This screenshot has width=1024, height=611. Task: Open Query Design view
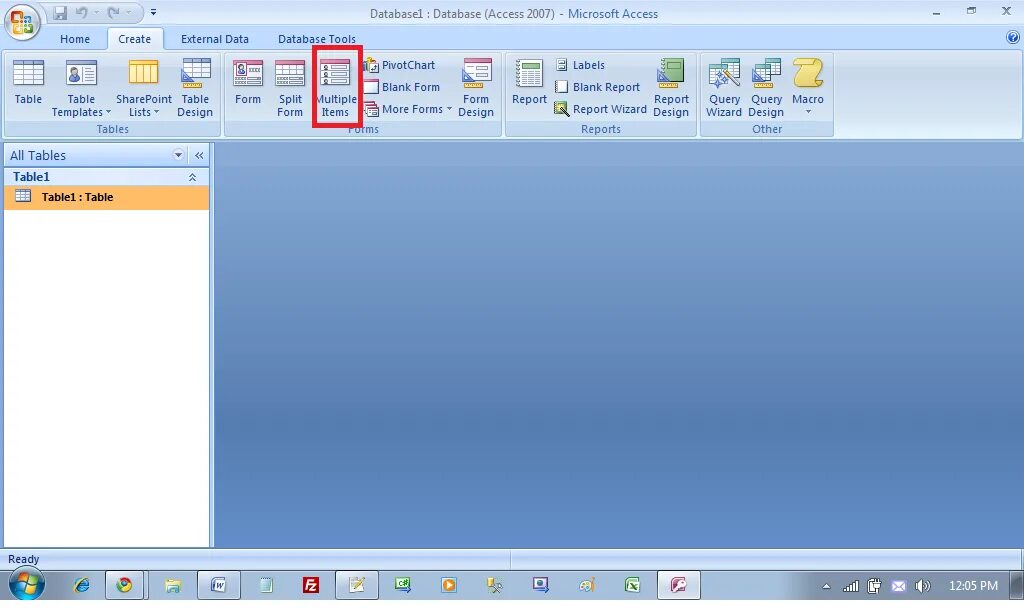(x=765, y=88)
